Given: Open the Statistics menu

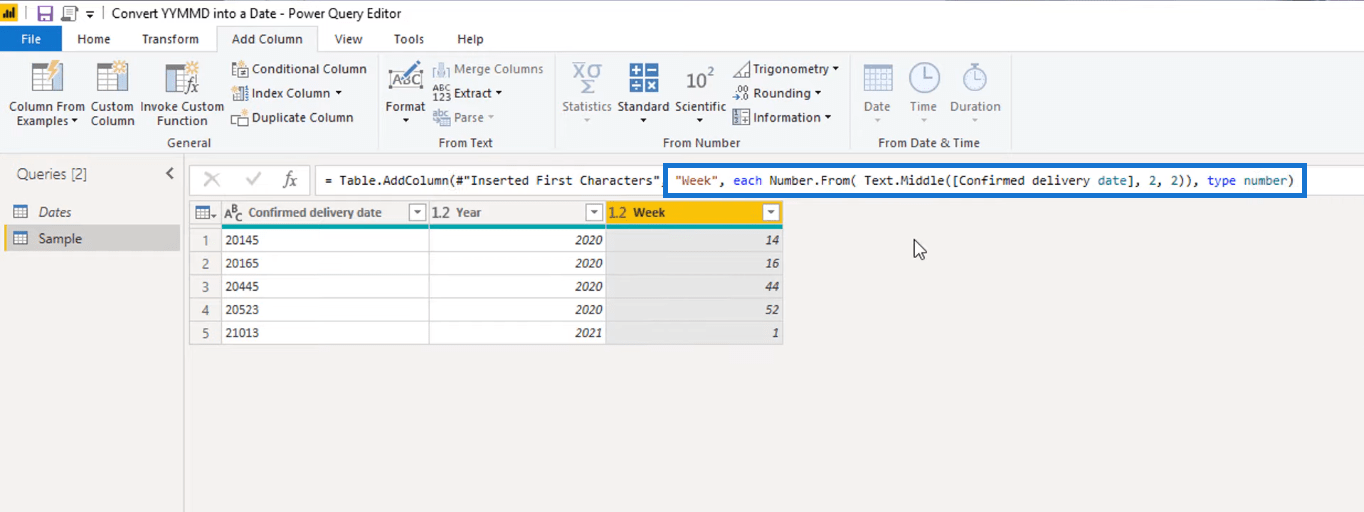Looking at the screenshot, I should point(586,94).
